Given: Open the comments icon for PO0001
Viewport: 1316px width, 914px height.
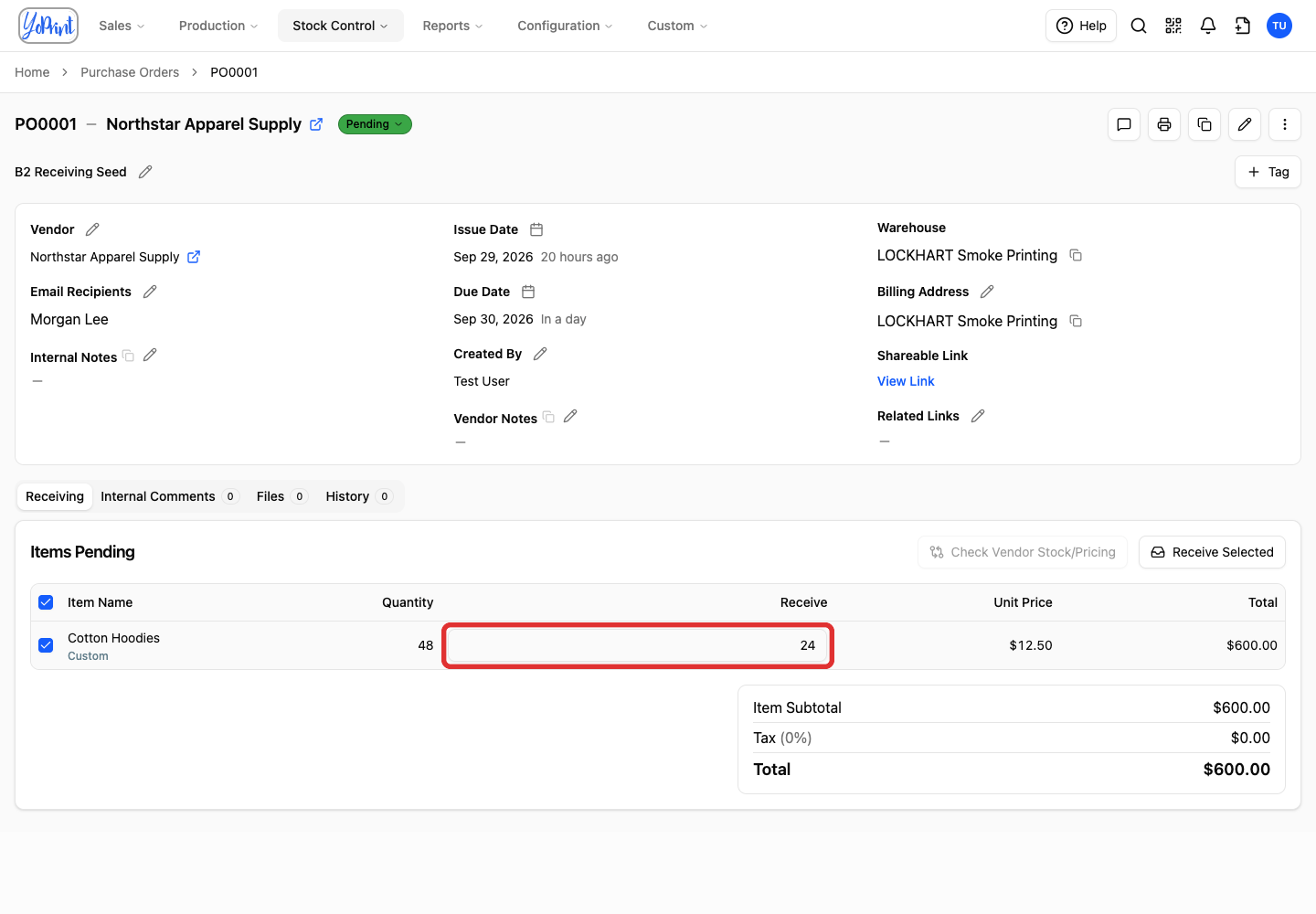Looking at the screenshot, I should click(x=1124, y=124).
